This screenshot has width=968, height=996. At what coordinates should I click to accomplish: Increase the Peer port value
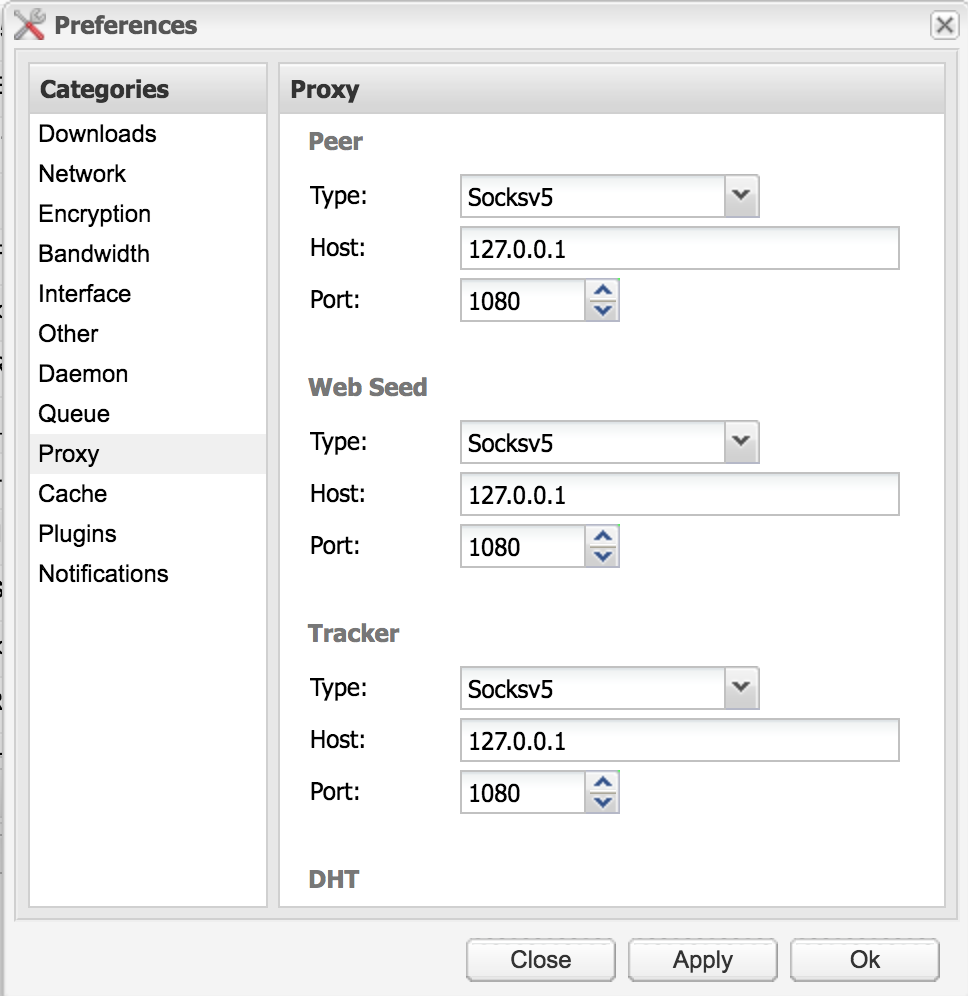click(602, 291)
